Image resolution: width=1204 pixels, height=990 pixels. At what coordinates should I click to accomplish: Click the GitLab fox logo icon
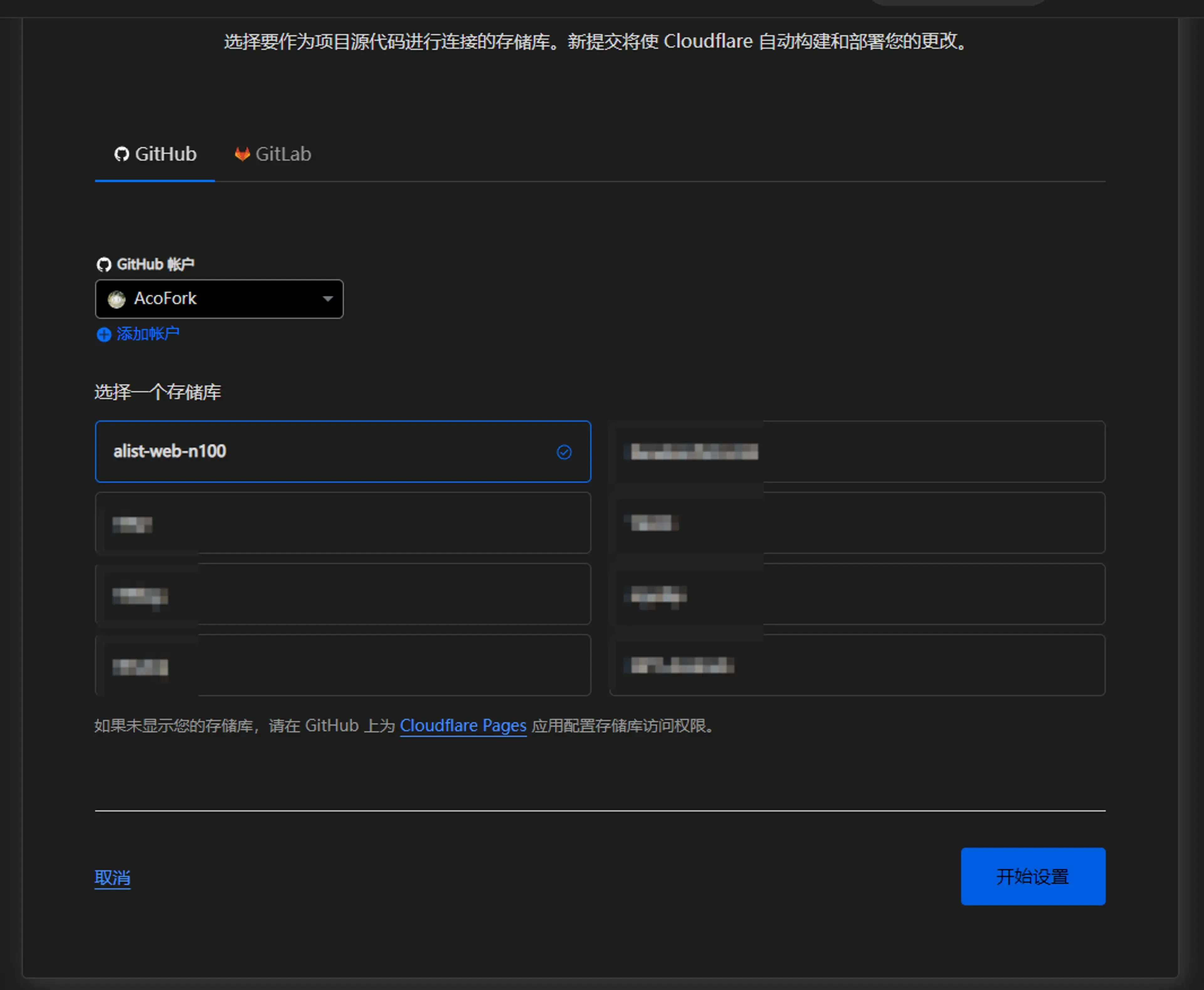242,154
